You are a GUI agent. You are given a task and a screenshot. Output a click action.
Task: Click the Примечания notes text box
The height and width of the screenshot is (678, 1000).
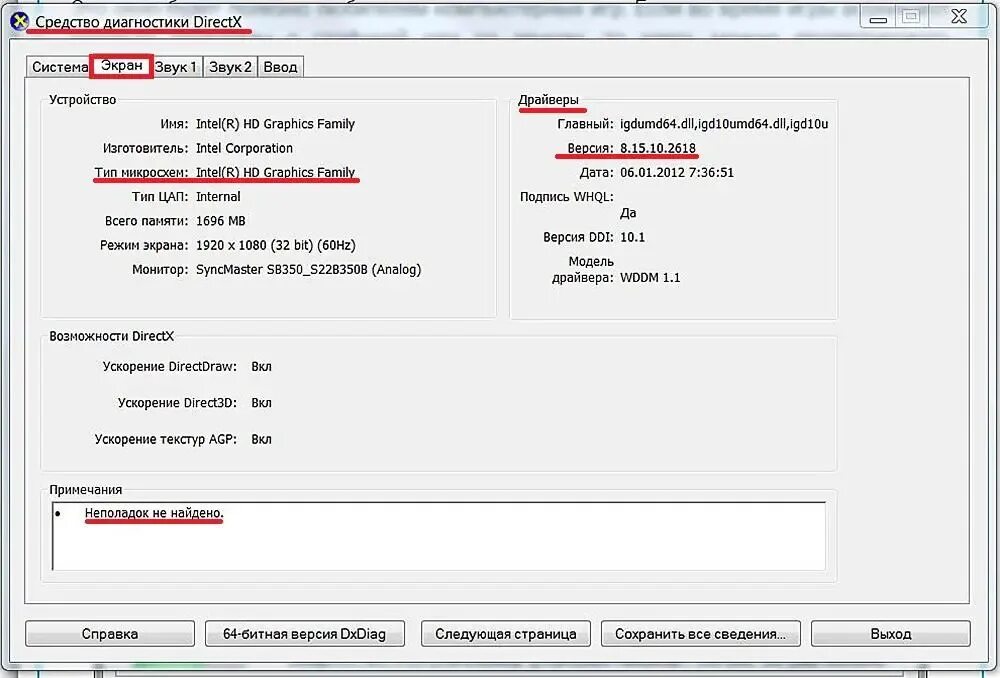(439, 536)
